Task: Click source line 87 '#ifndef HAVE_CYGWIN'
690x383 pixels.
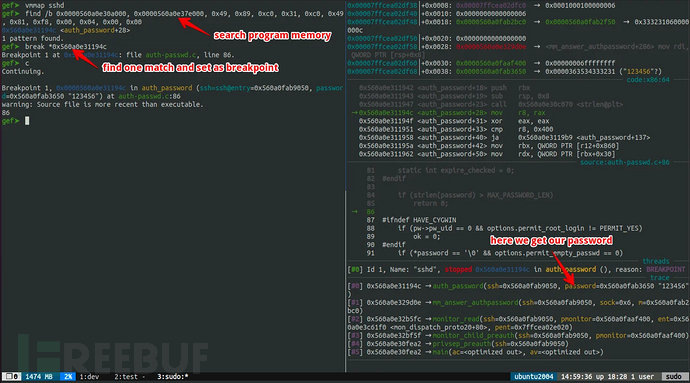Action: 411,220
